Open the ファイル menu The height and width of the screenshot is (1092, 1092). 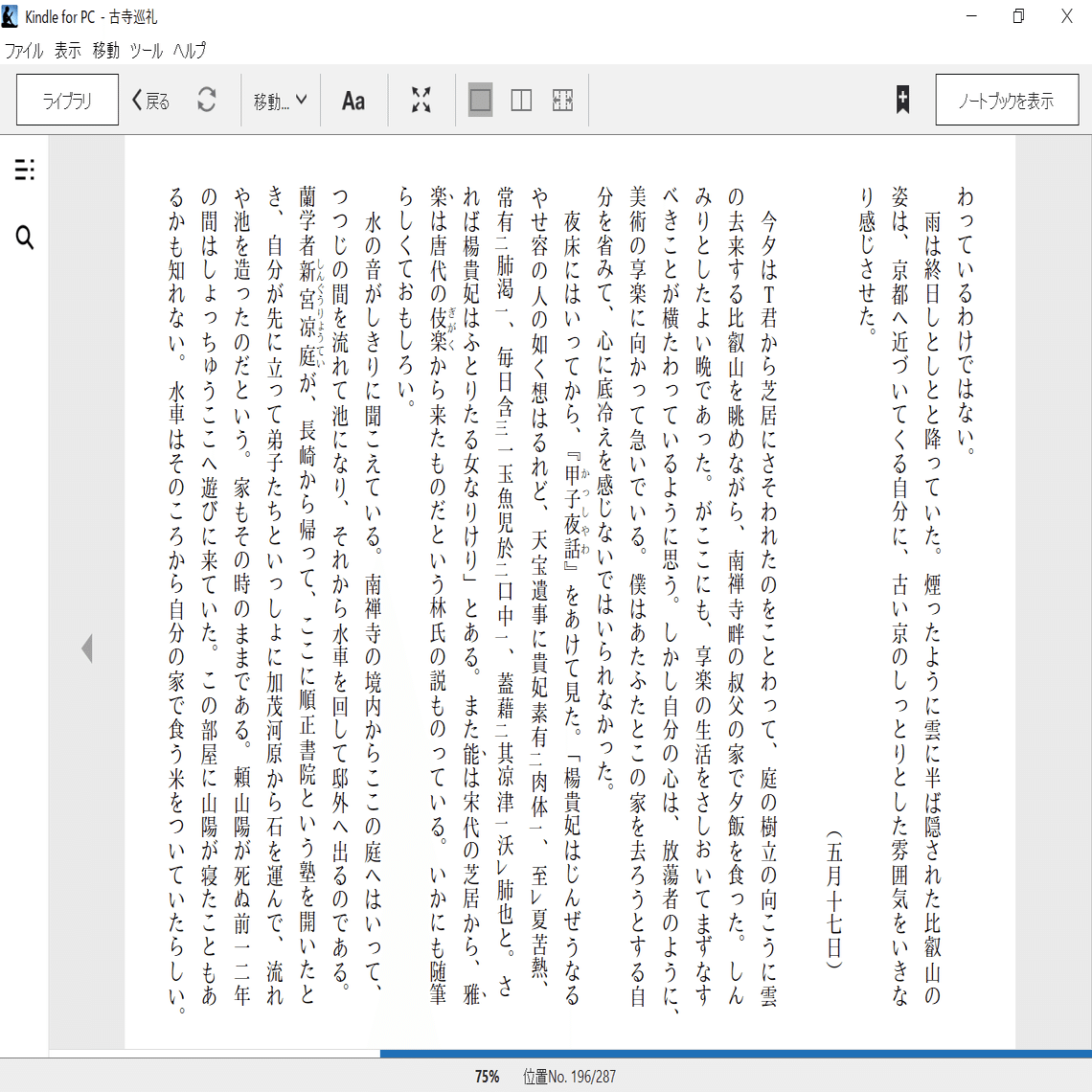[24, 50]
